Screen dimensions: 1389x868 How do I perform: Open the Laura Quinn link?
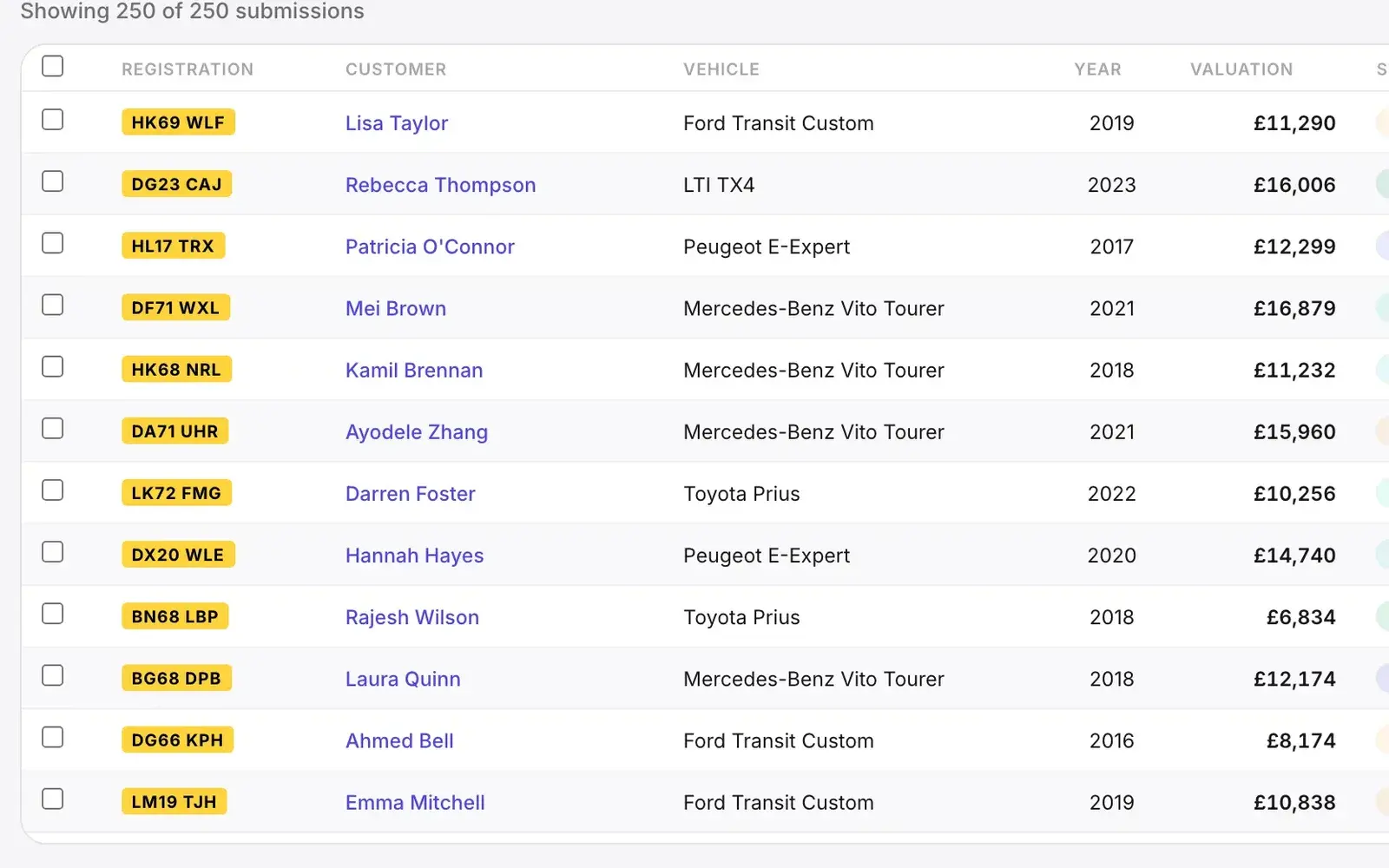pos(403,679)
